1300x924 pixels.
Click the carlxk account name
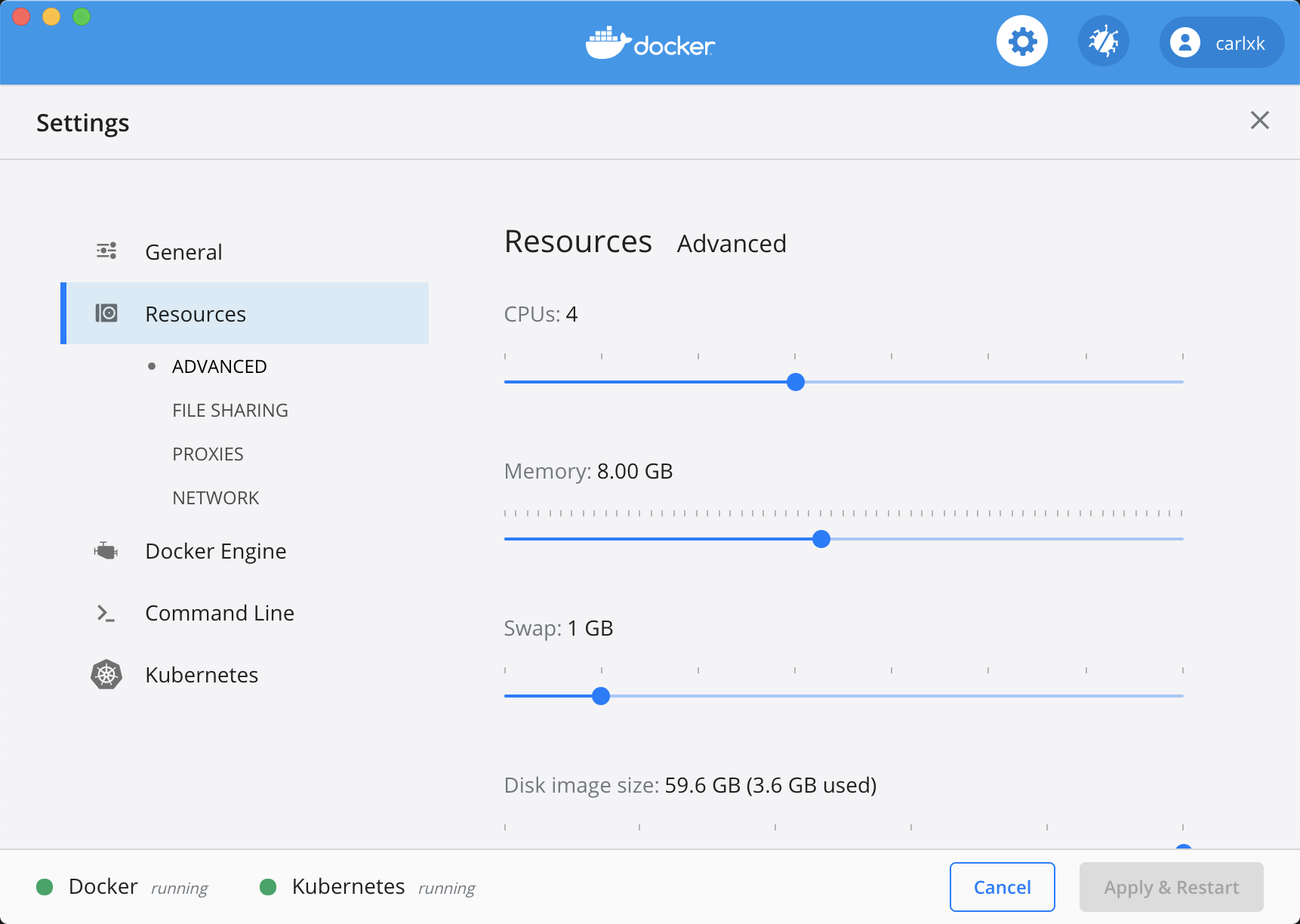[x=1240, y=44]
